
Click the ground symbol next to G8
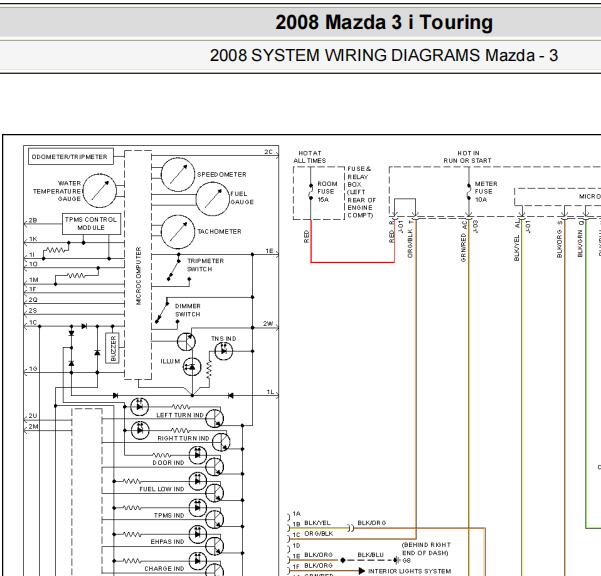click(x=397, y=560)
